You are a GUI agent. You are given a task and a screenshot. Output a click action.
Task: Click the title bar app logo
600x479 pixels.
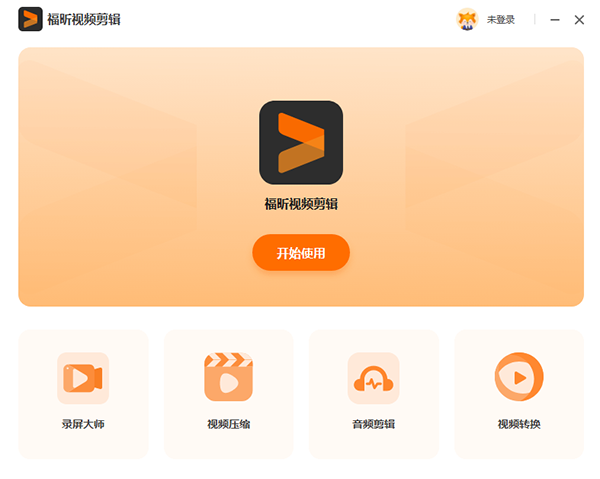[x=30, y=19]
